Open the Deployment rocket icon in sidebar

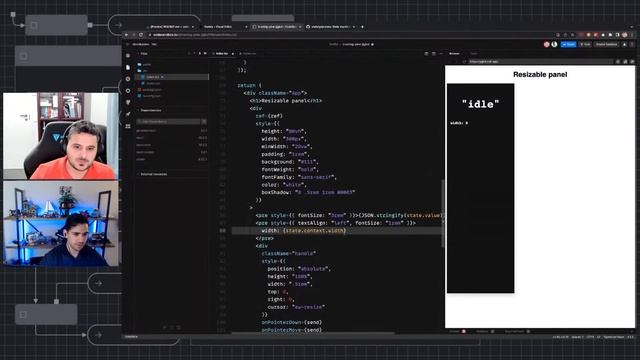[128, 114]
